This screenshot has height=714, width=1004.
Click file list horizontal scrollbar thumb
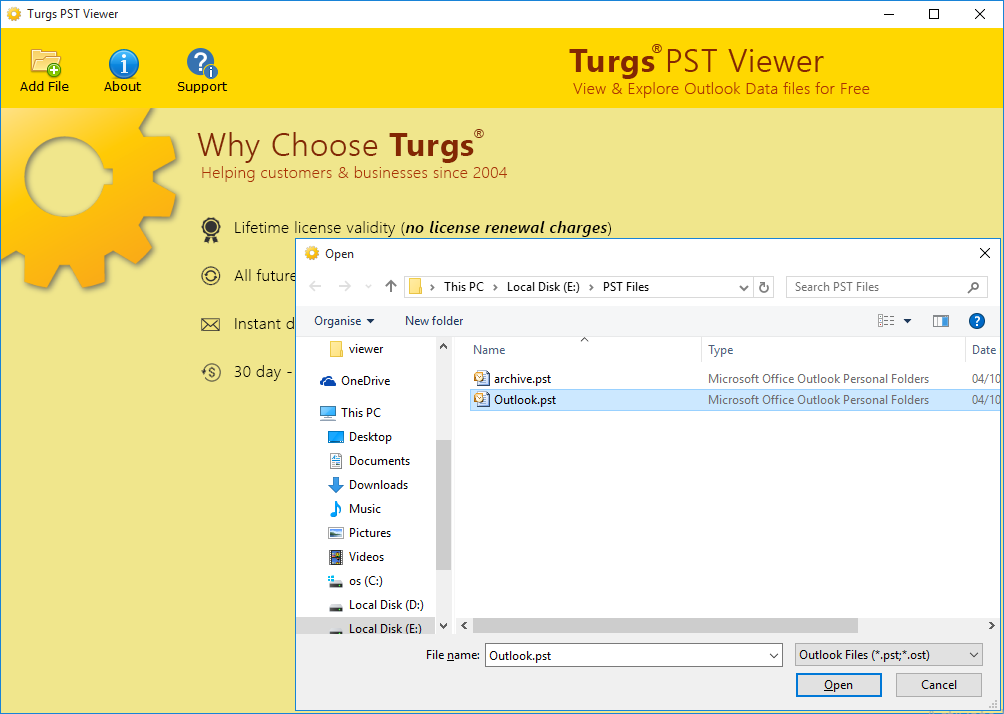[x=665, y=626]
